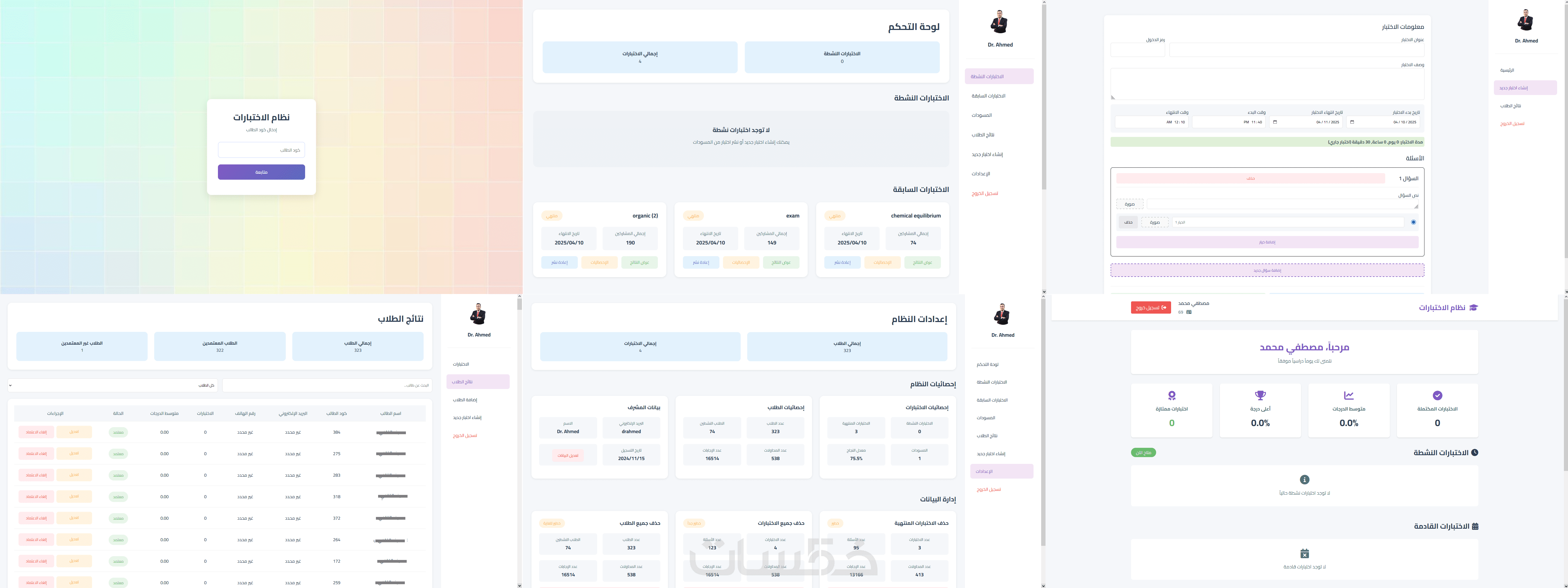1568x588 pixels.
Task: Click the check-circle icon on 'الاختبارات المكتملة' card
Action: (1437, 395)
